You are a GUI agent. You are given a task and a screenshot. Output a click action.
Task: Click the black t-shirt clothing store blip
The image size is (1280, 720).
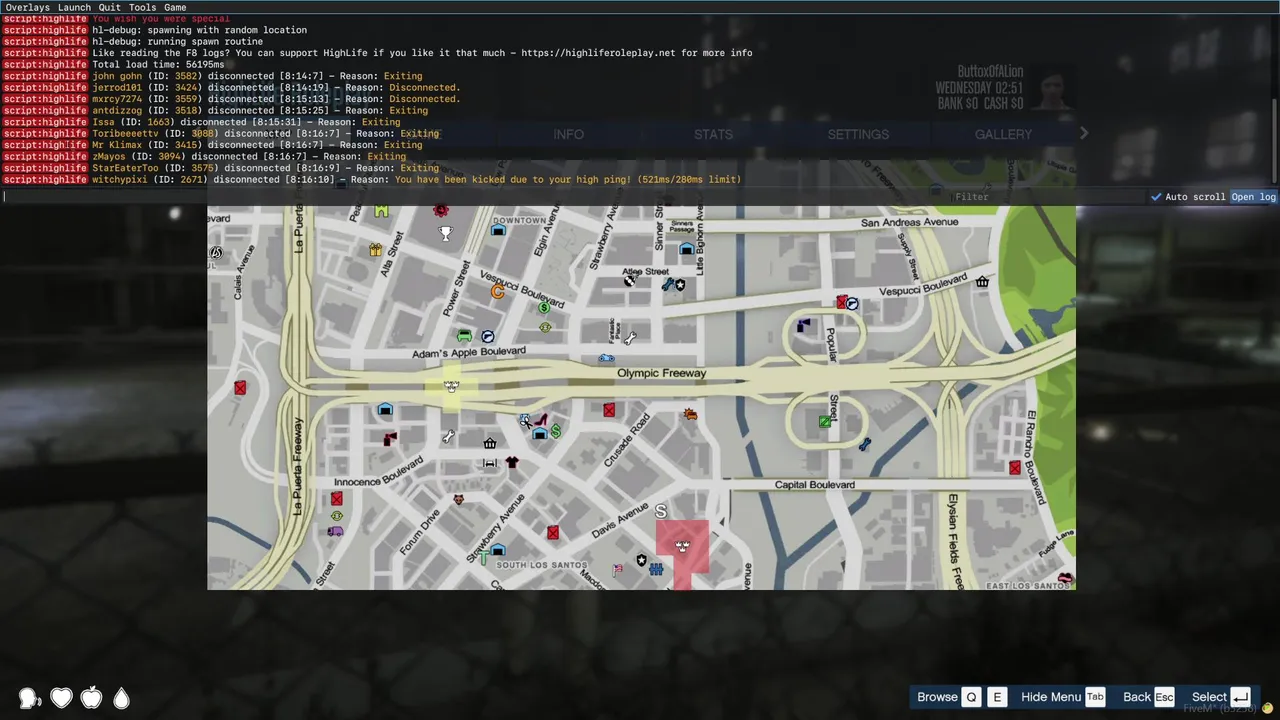(x=512, y=462)
